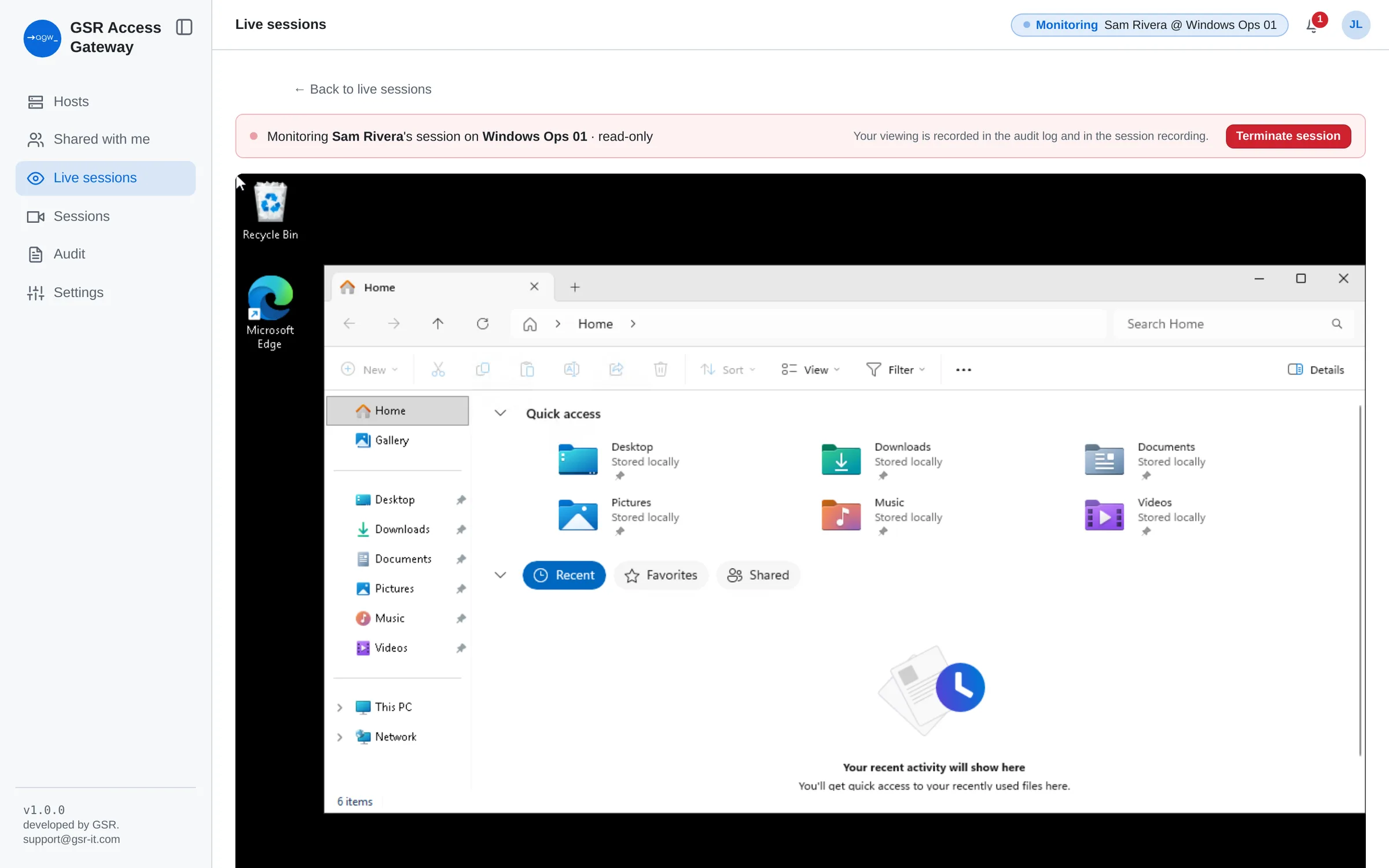Click the Delete trash icon
The width and height of the screenshot is (1389, 868).
click(660, 369)
